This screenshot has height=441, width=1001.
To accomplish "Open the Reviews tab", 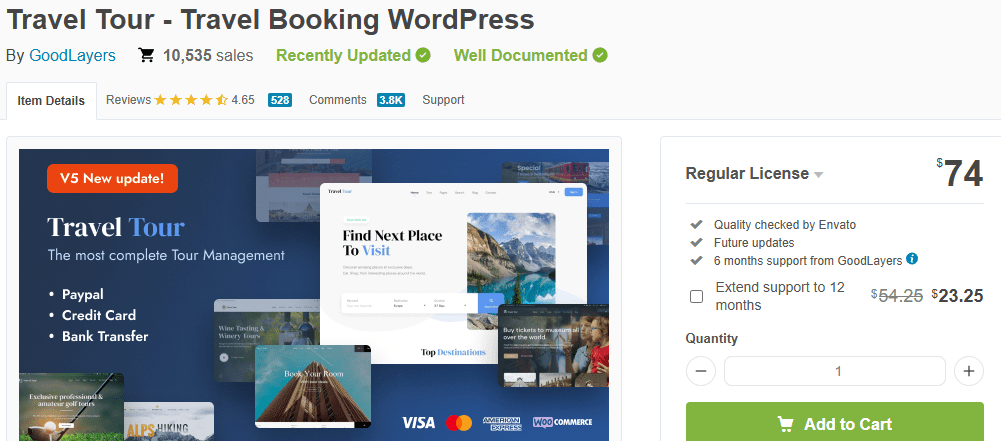I will click(x=128, y=100).
